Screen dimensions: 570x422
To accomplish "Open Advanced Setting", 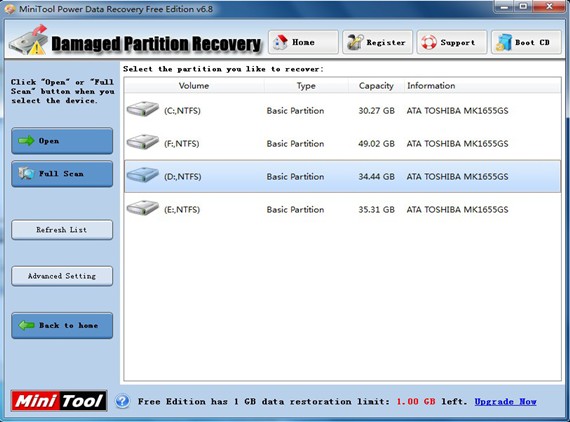I will 62,276.
